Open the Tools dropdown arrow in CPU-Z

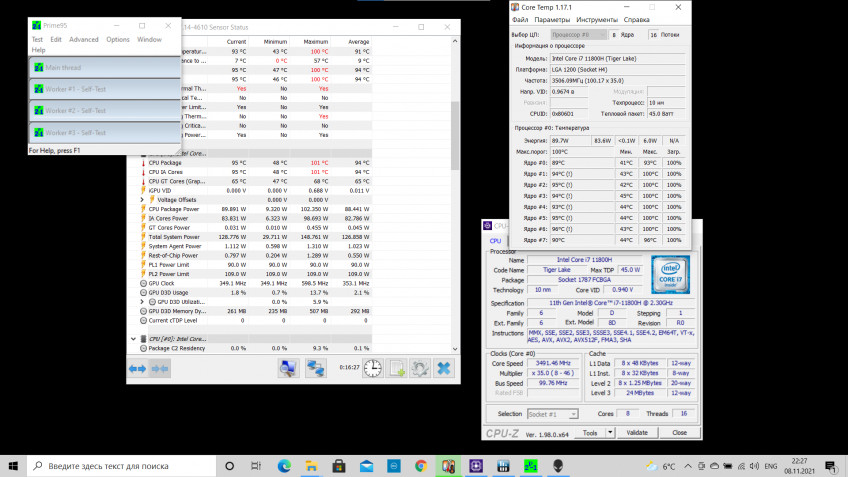tap(610, 433)
